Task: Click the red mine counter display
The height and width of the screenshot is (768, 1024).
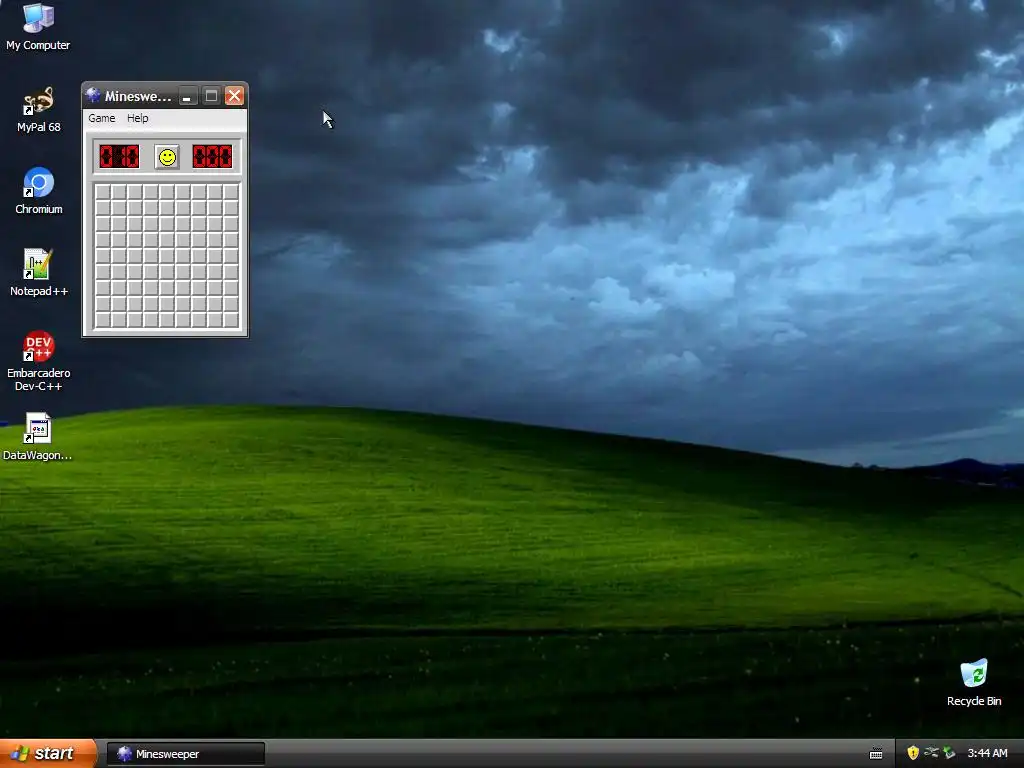Action: point(120,157)
